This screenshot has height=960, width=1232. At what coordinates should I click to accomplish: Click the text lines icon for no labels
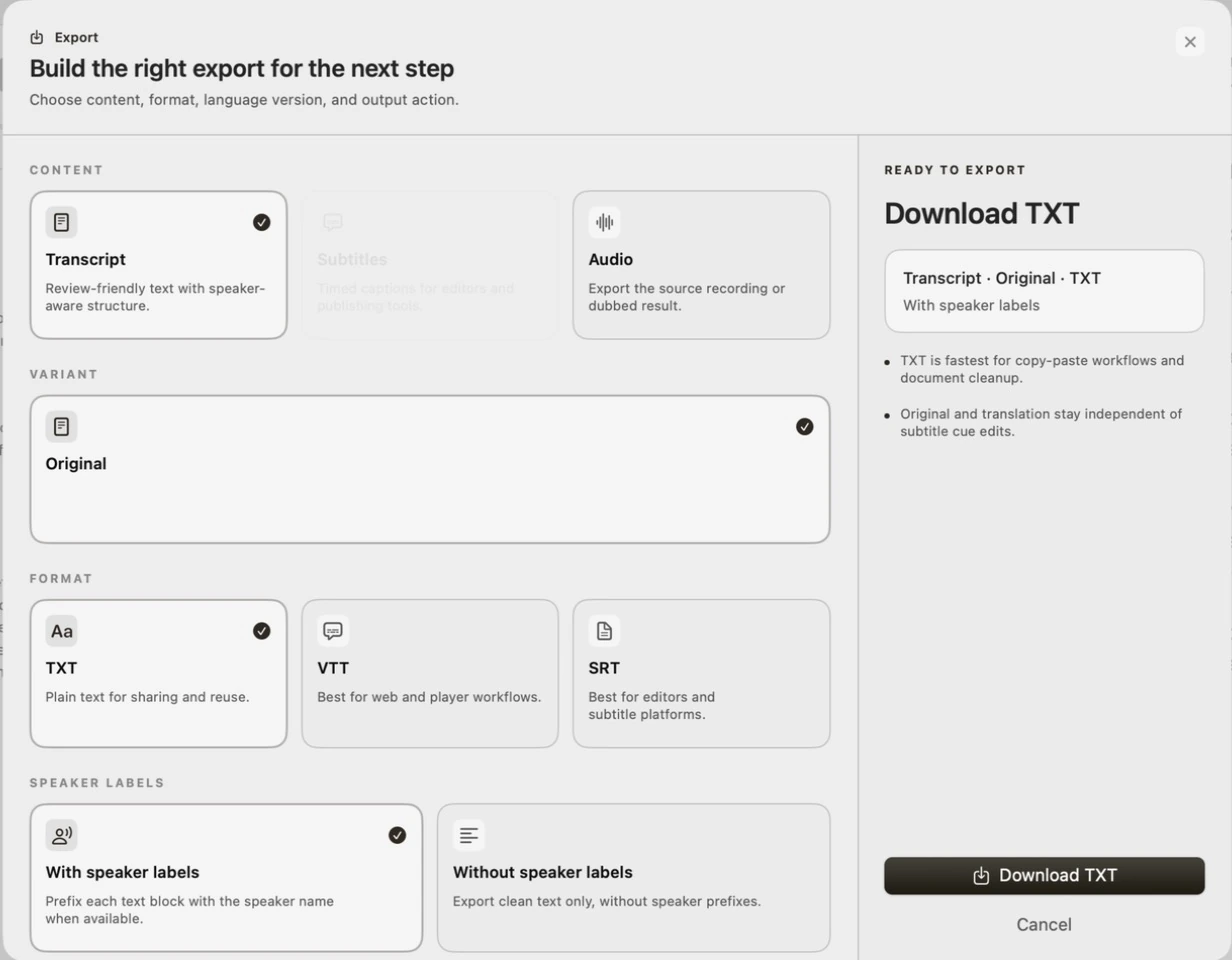tap(469, 835)
